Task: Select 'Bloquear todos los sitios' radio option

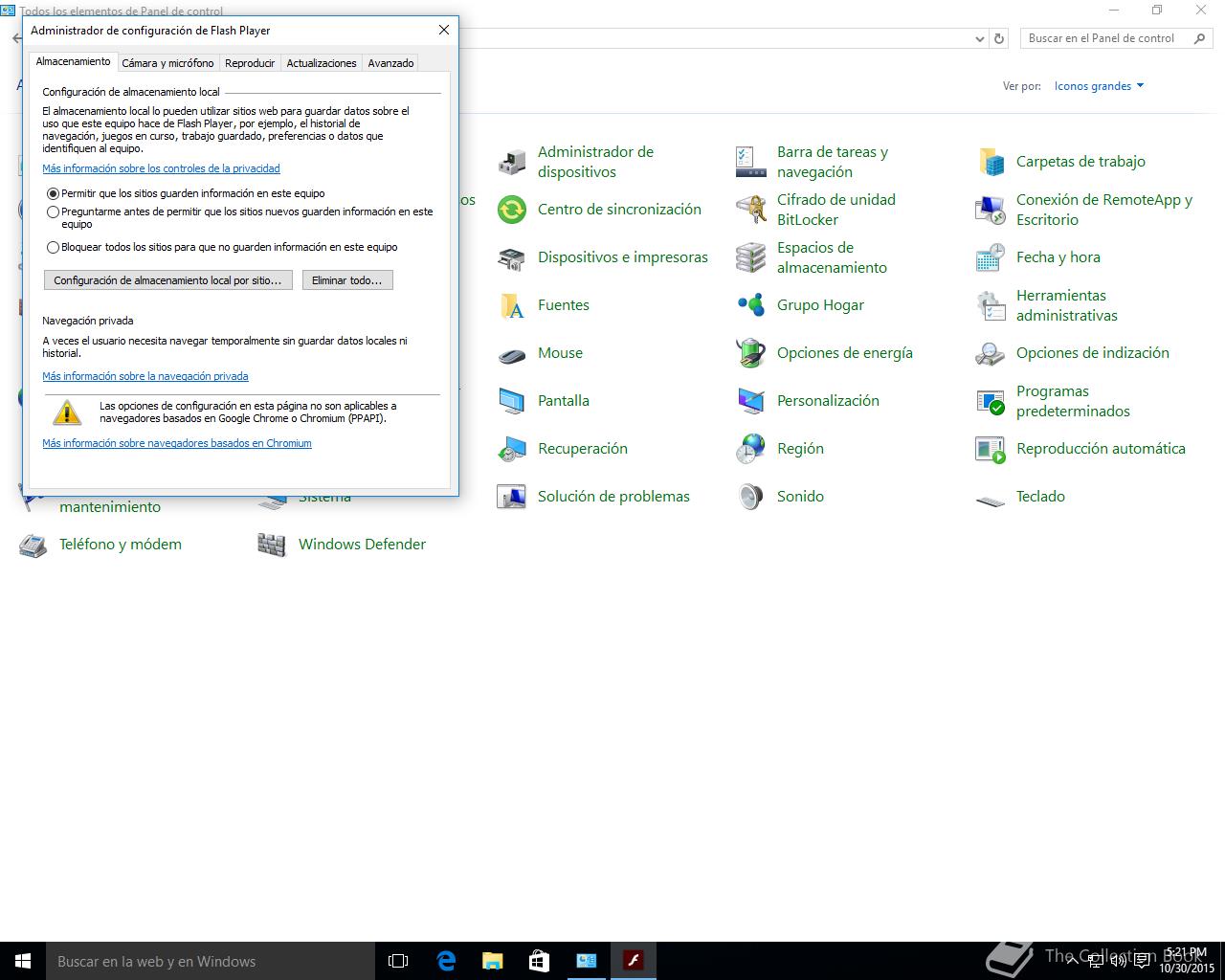Action: click(53, 247)
